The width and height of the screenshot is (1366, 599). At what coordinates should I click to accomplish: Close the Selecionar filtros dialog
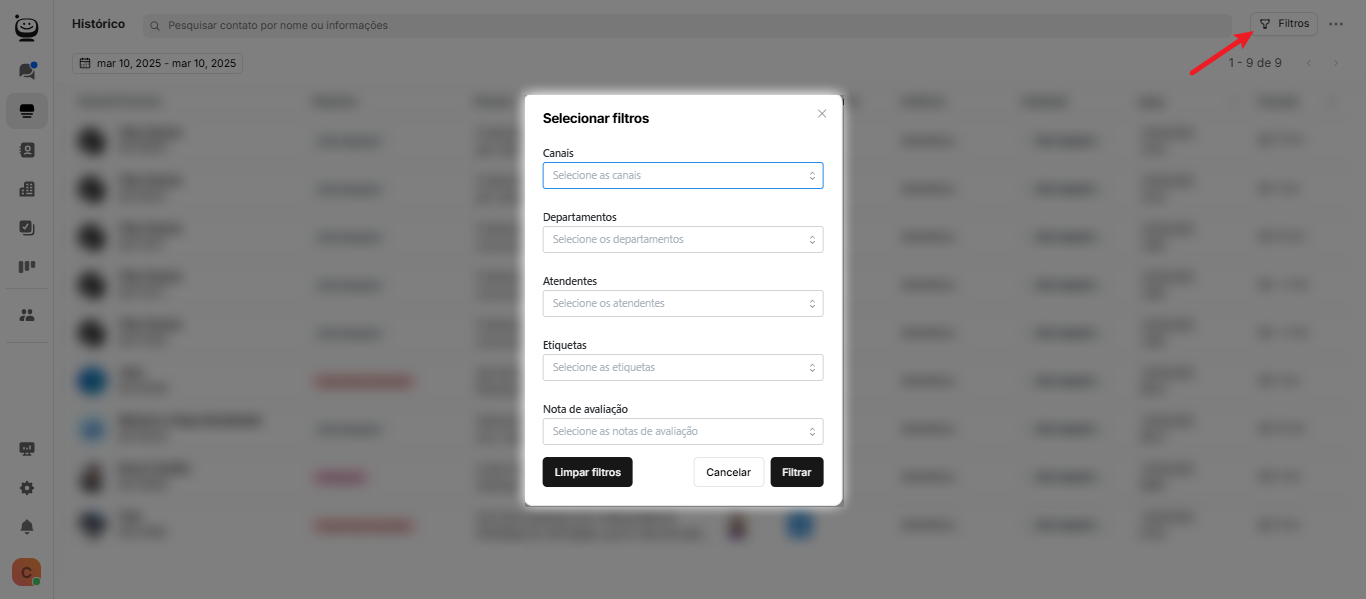(822, 114)
